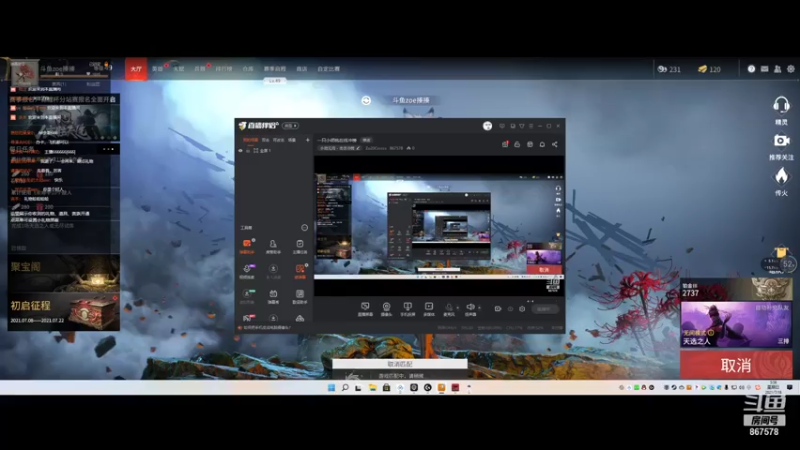Click the 天选之人 mode card

pyautogui.click(x=736, y=324)
